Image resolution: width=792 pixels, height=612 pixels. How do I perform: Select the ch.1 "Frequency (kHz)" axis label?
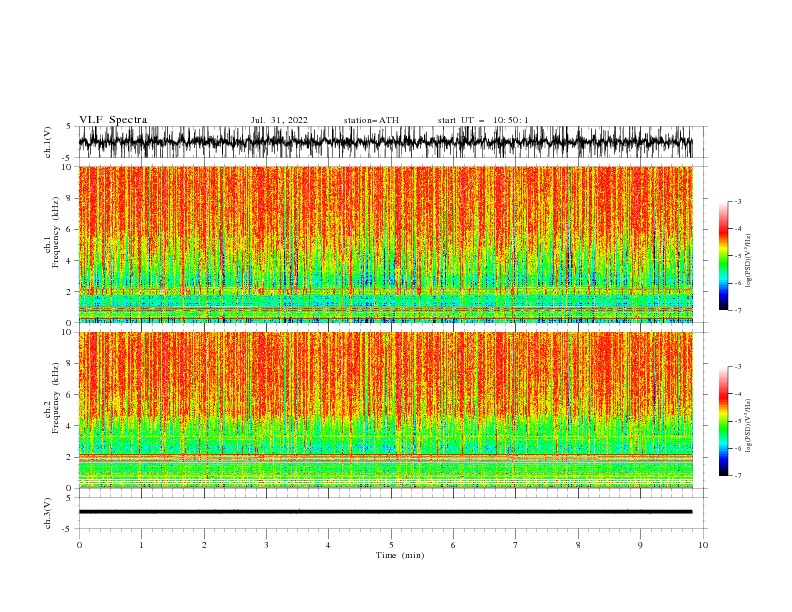click(x=55, y=233)
